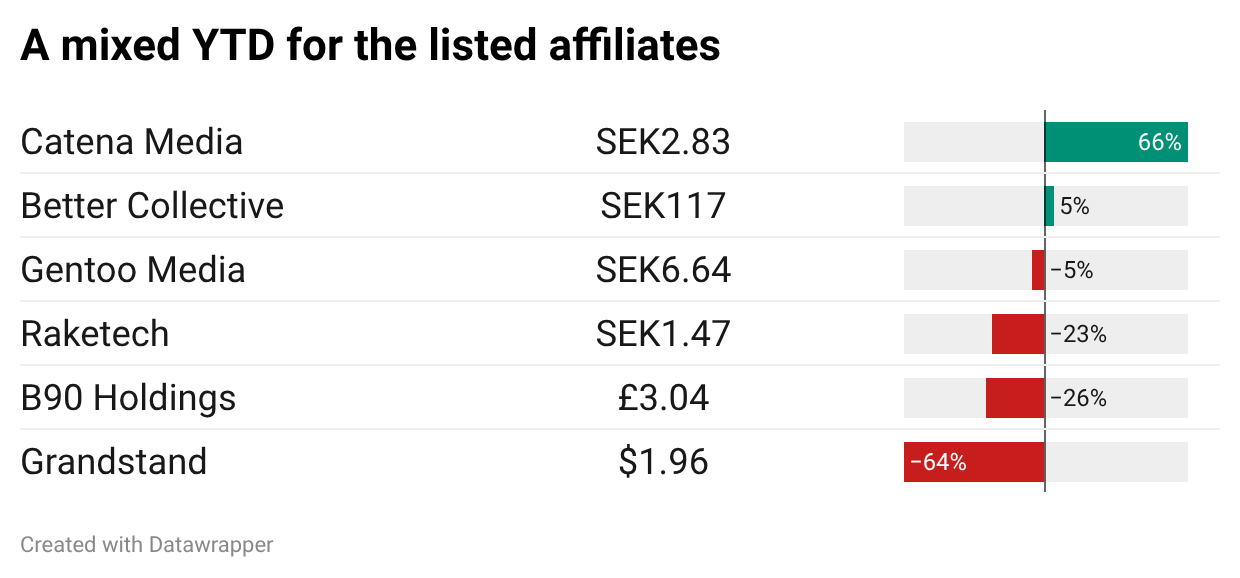Image resolution: width=1240 pixels, height=578 pixels.
Task: Click the SEK6.64 price
Action: point(663,270)
